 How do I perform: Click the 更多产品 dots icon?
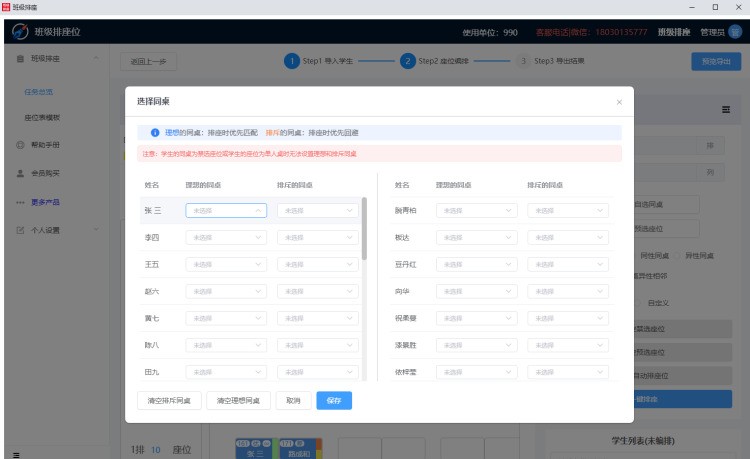point(21,201)
